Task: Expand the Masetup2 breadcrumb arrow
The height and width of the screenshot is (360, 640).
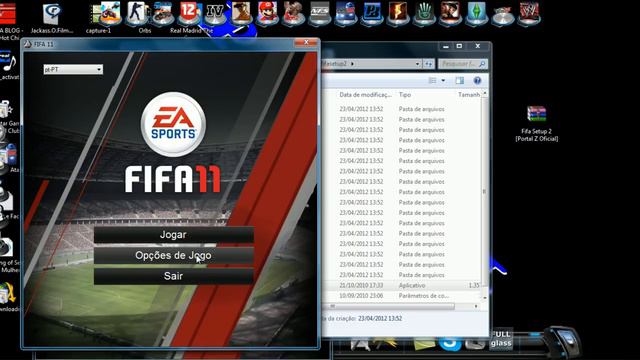Action: pos(352,64)
